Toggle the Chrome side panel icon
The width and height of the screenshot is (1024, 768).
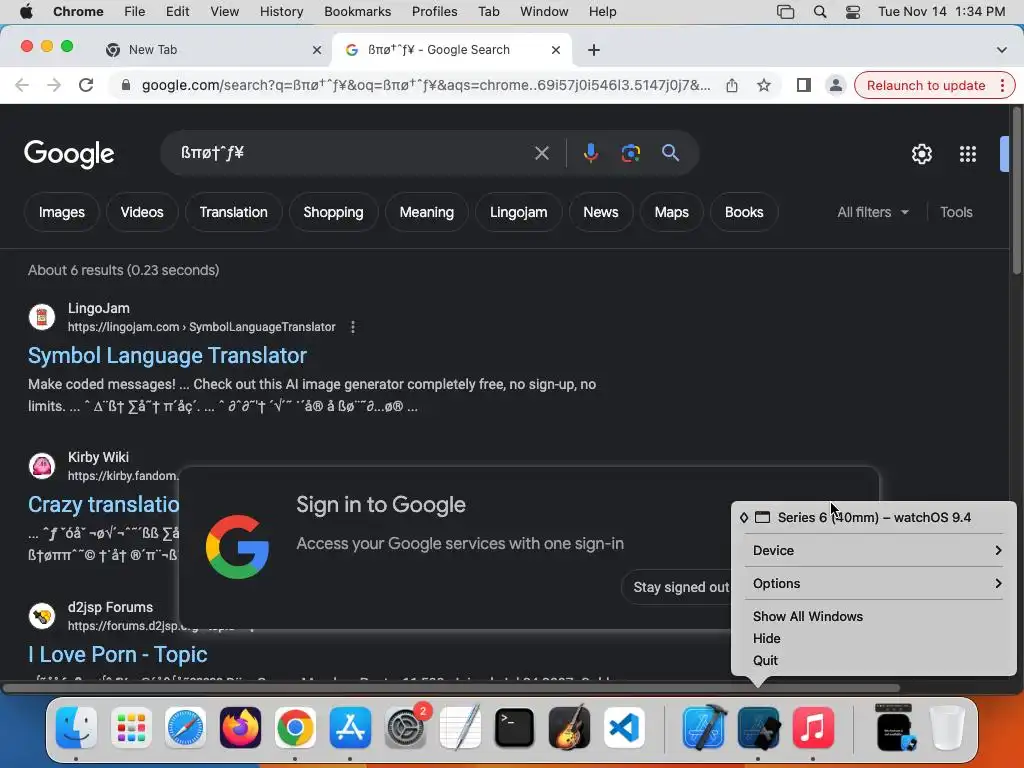click(804, 85)
